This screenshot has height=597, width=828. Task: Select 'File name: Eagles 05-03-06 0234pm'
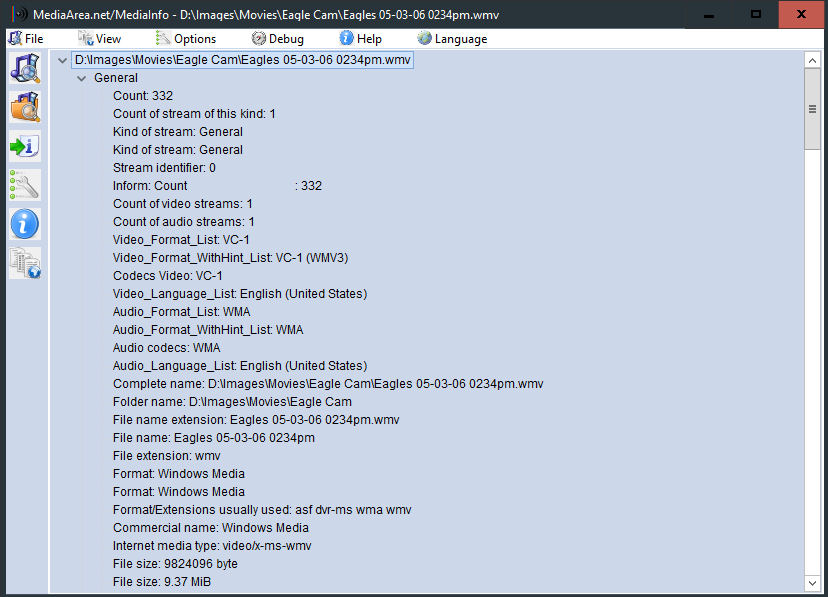(214, 437)
